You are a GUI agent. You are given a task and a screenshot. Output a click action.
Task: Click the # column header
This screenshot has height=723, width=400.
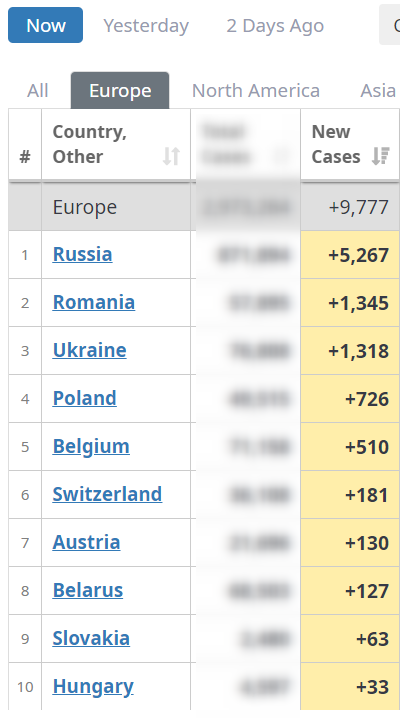pyautogui.click(x=25, y=144)
